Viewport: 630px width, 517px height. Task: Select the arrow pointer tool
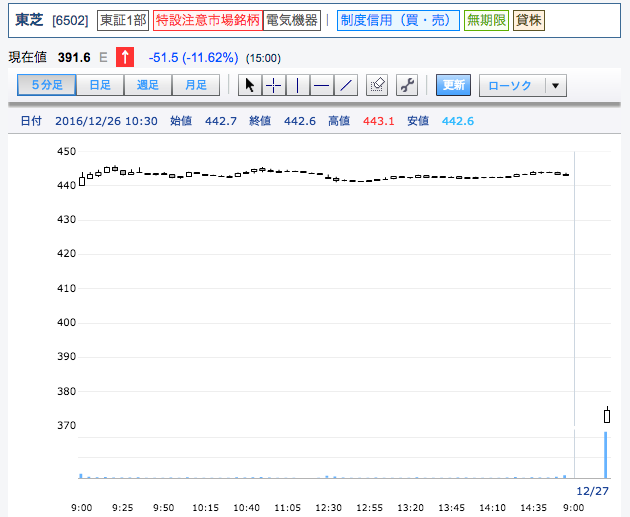click(x=250, y=85)
